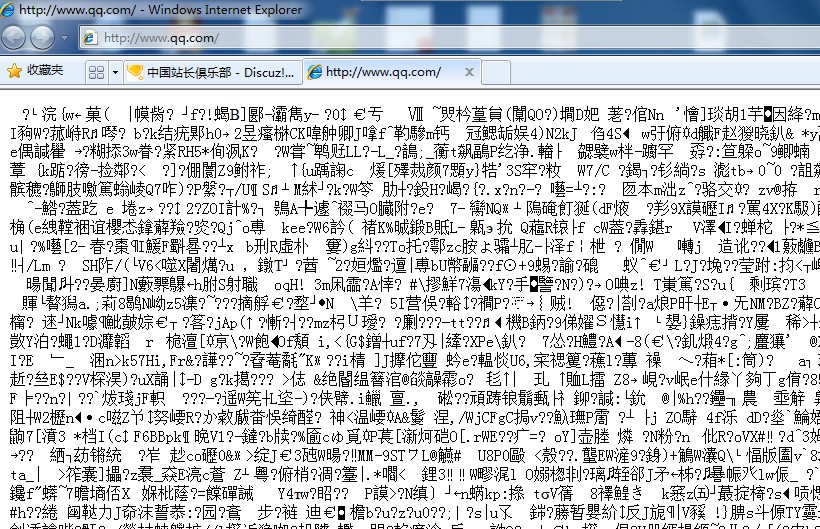Close the http://www.qq.com/ tab
The image size is (820, 529).
[469, 72]
